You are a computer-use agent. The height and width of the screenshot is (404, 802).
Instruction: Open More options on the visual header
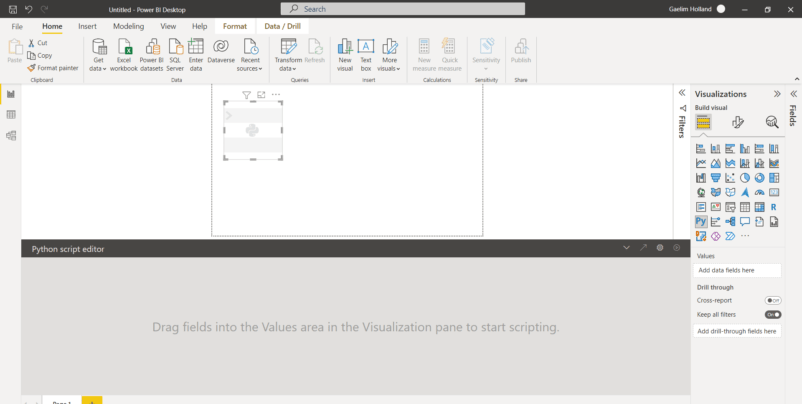tap(276, 95)
